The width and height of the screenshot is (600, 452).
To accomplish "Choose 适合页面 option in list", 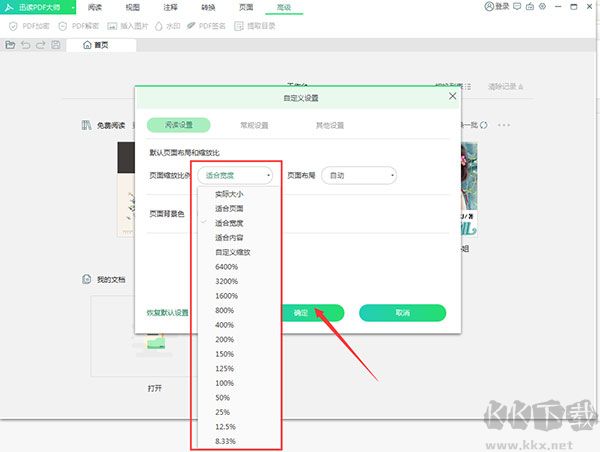I will click(229, 208).
